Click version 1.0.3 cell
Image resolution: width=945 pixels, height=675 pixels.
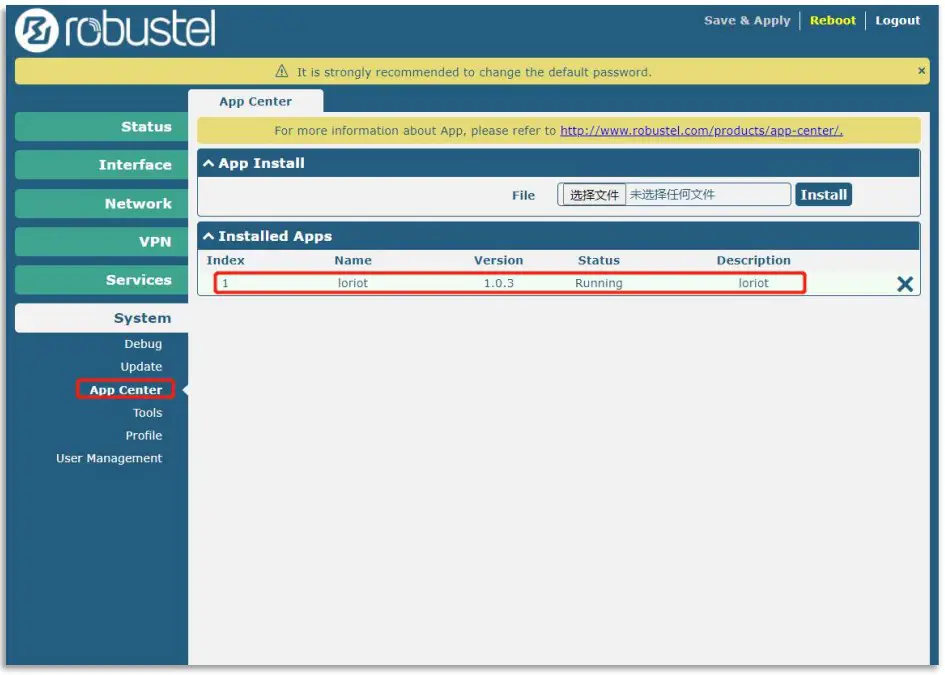click(498, 283)
